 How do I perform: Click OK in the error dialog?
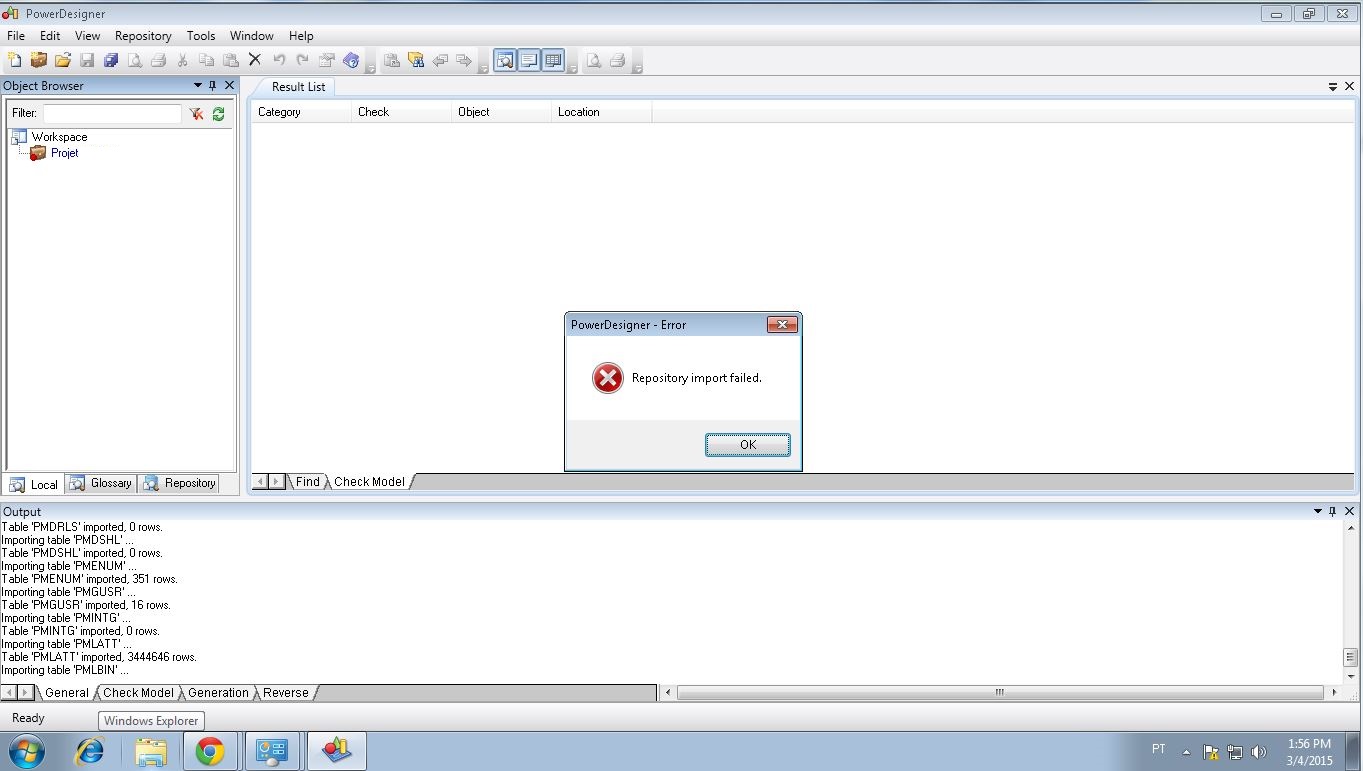pos(747,445)
